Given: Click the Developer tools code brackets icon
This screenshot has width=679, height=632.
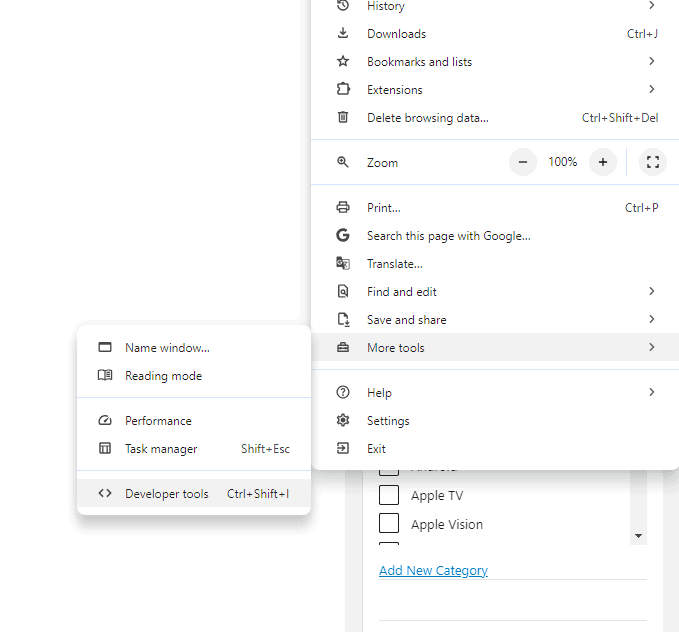Looking at the screenshot, I should pyautogui.click(x=105, y=494).
